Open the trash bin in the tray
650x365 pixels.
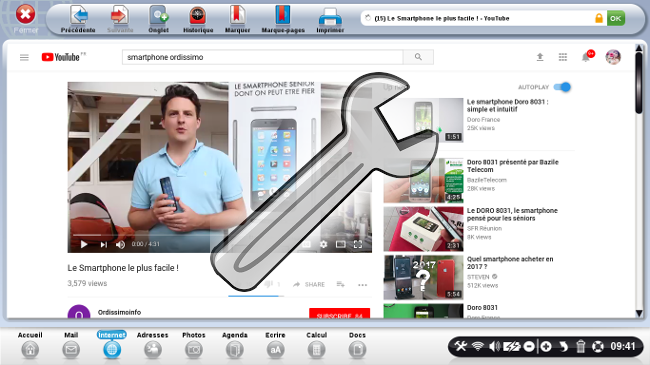(x=580, y=346)
